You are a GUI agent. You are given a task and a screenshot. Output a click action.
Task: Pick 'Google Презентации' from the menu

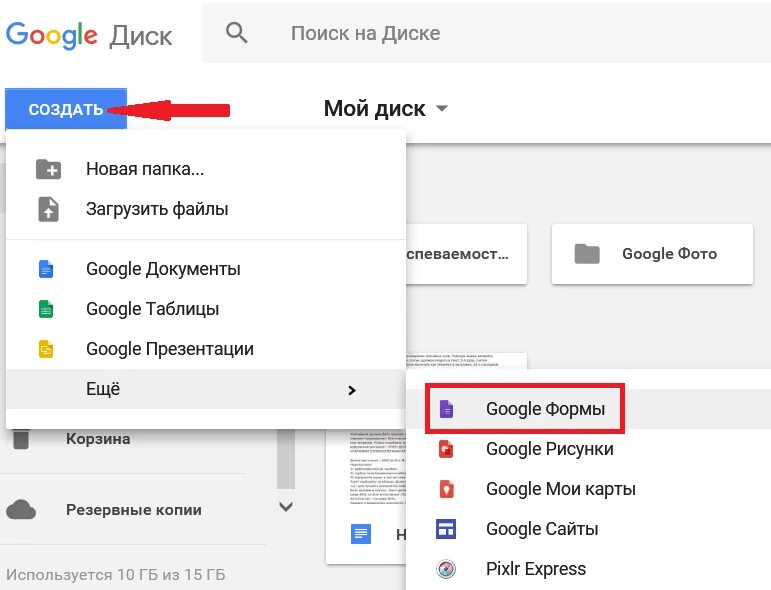point(206,349)
